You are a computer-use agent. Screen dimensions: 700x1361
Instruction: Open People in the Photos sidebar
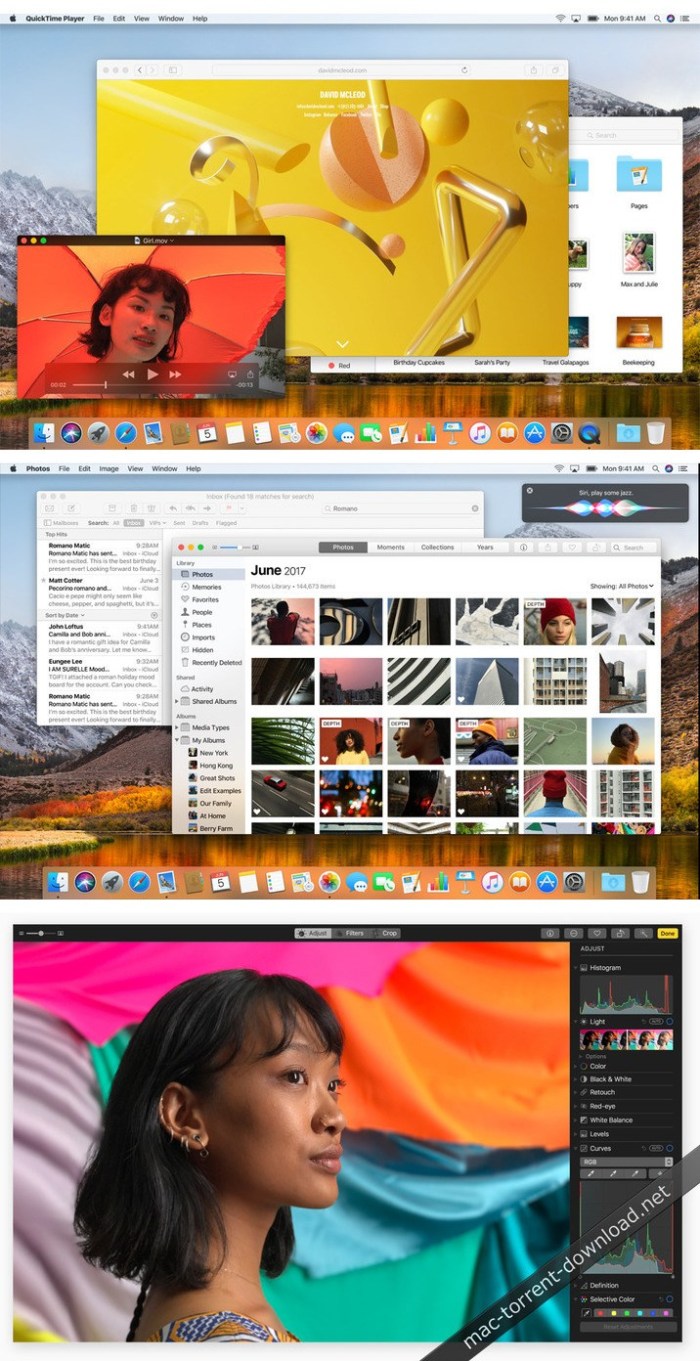click(202, 612)
